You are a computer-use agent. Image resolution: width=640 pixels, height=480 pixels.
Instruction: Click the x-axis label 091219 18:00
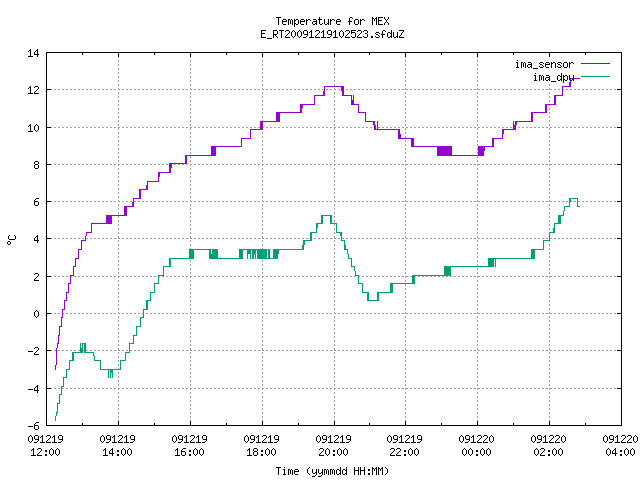[261, 446]
